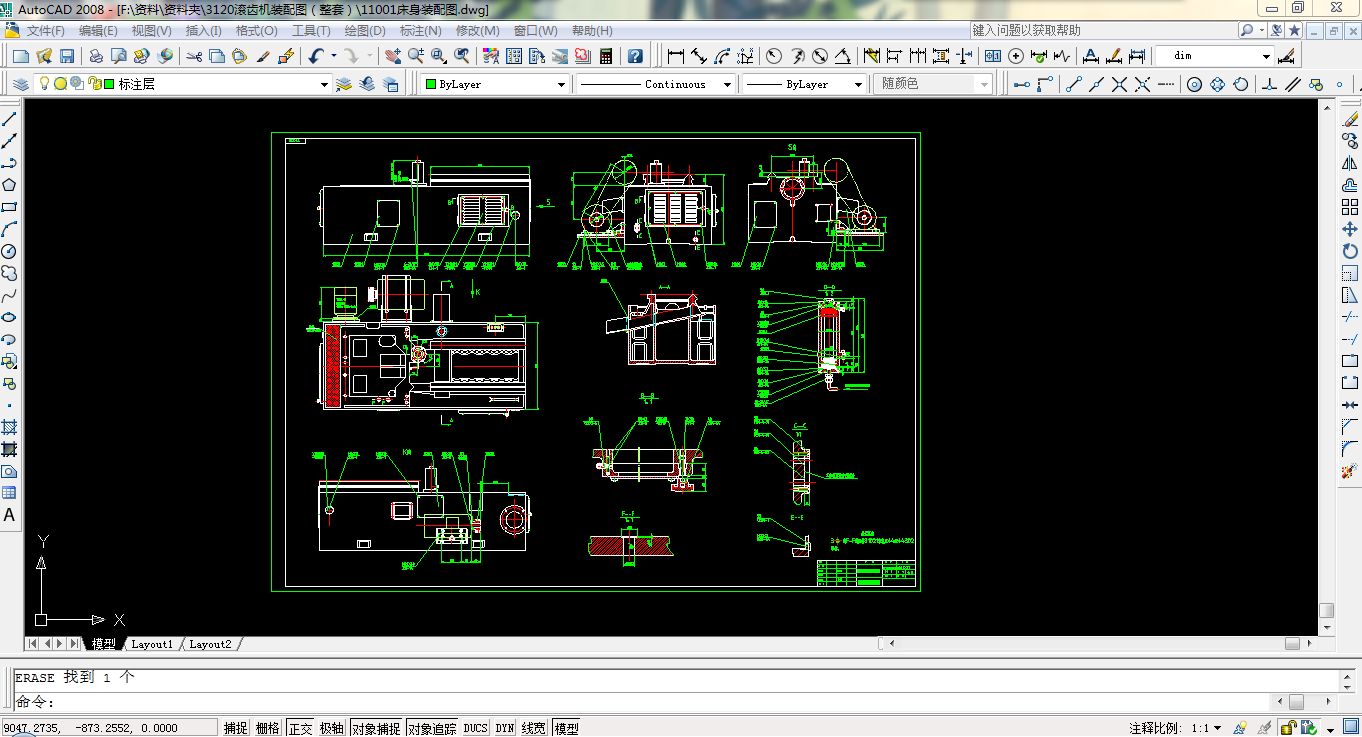Open the Continuous linetype dropdown

727,85
